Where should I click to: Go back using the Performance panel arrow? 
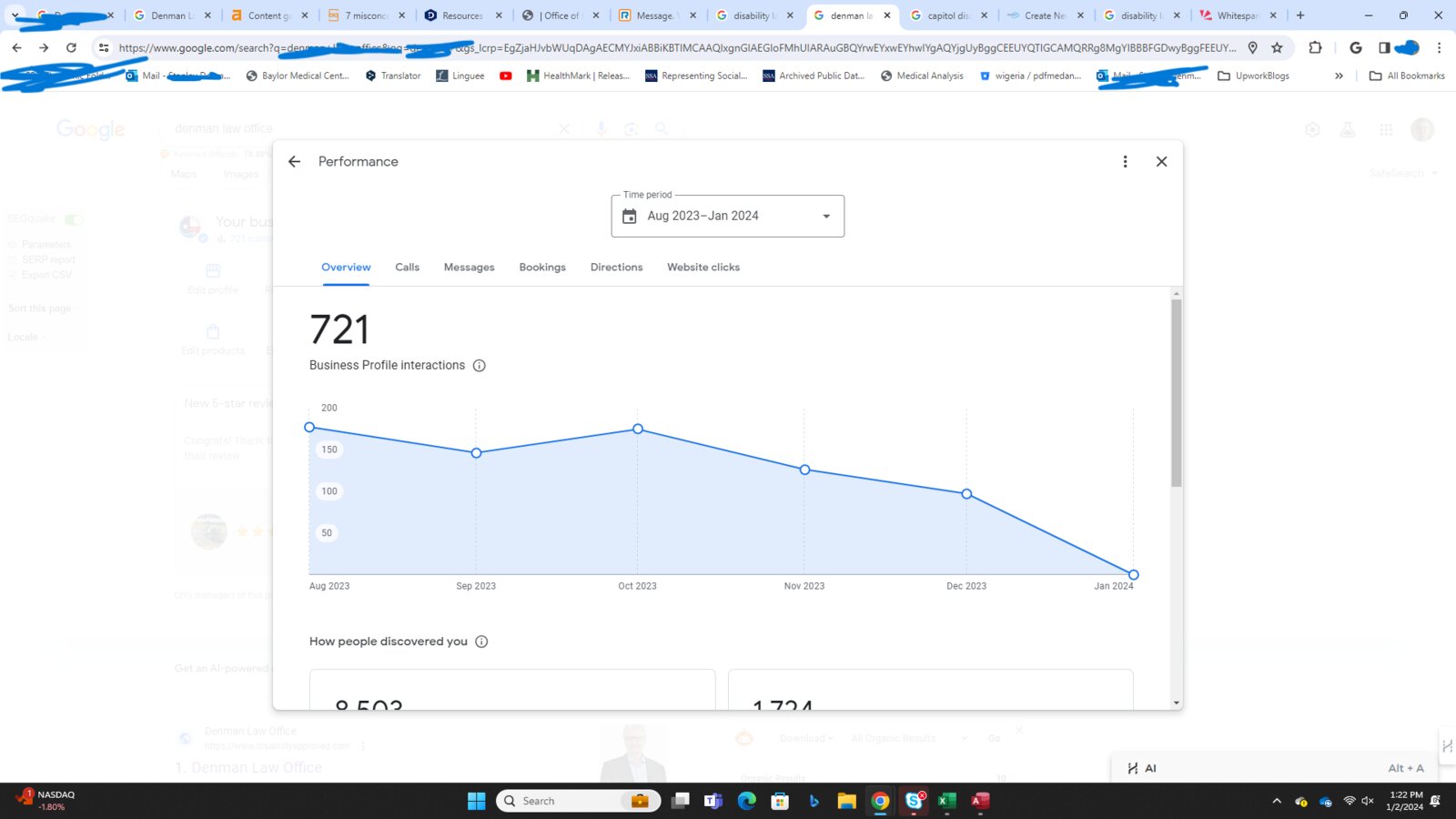point(294,162)
